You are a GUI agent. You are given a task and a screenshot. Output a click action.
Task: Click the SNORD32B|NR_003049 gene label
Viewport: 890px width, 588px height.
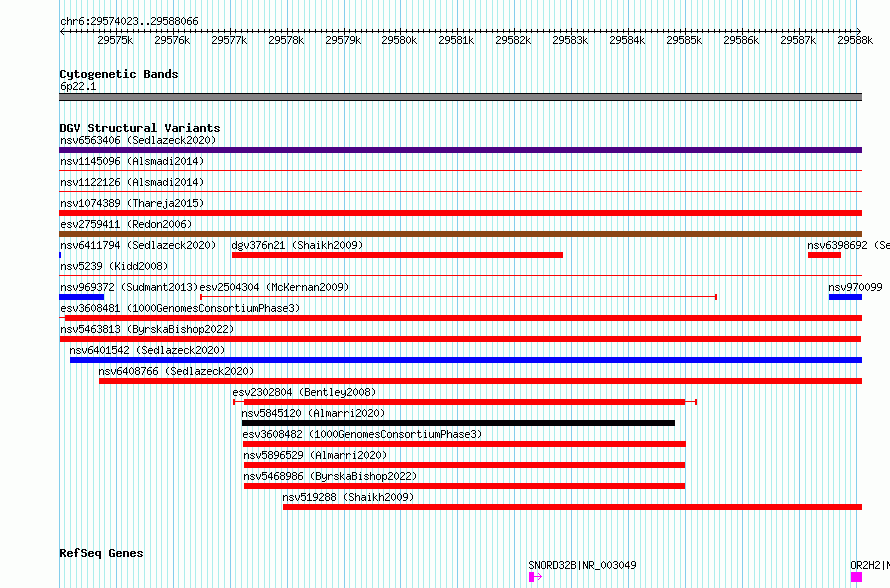(x=582, y=565)
